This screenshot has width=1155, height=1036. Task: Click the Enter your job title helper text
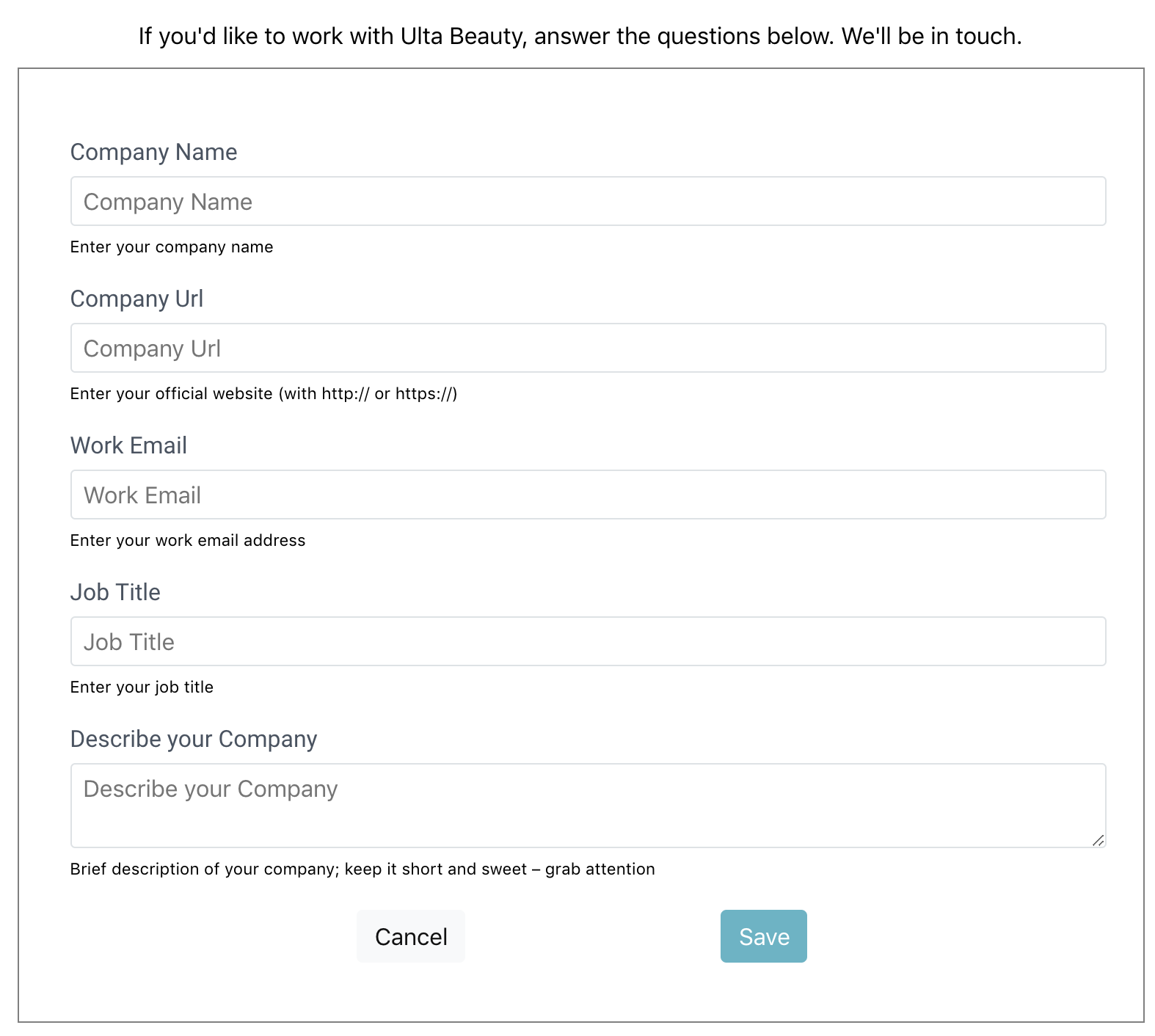(x=142, y=687)
